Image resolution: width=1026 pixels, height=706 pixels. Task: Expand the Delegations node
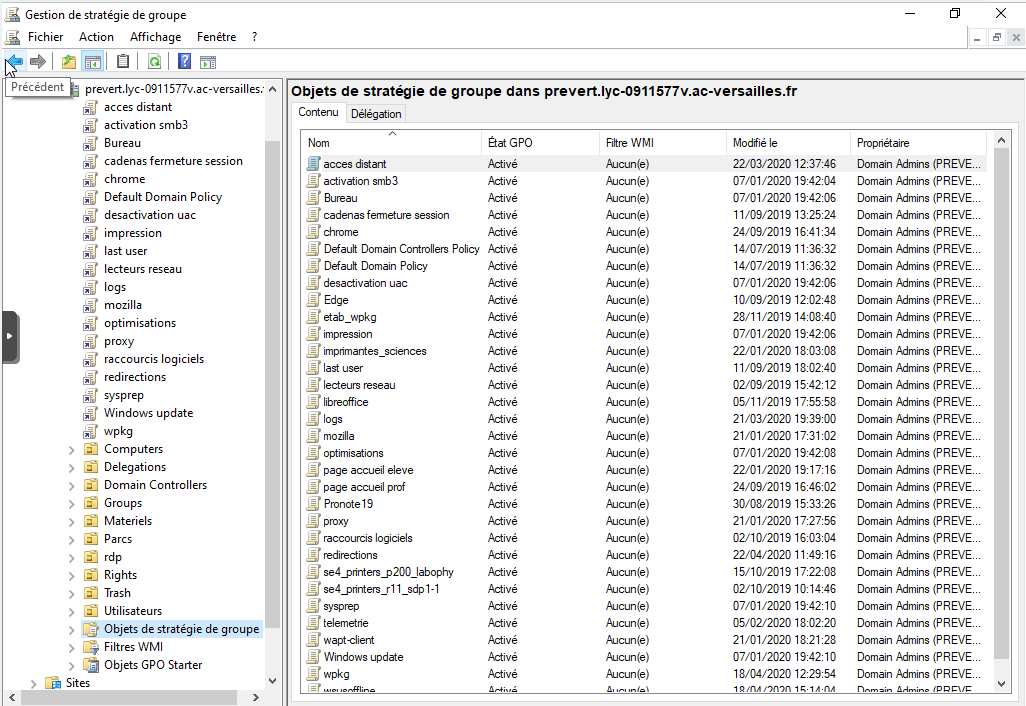click(x=71, y=467)
